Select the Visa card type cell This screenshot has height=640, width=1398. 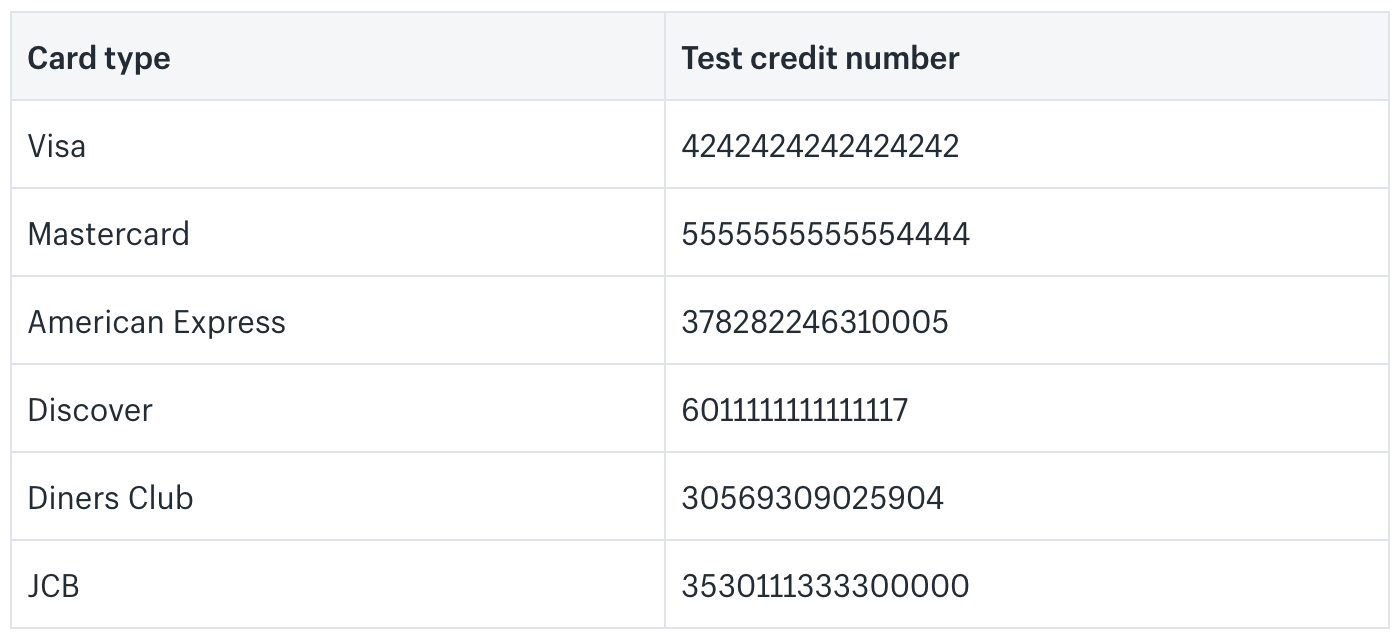point(57,146)
